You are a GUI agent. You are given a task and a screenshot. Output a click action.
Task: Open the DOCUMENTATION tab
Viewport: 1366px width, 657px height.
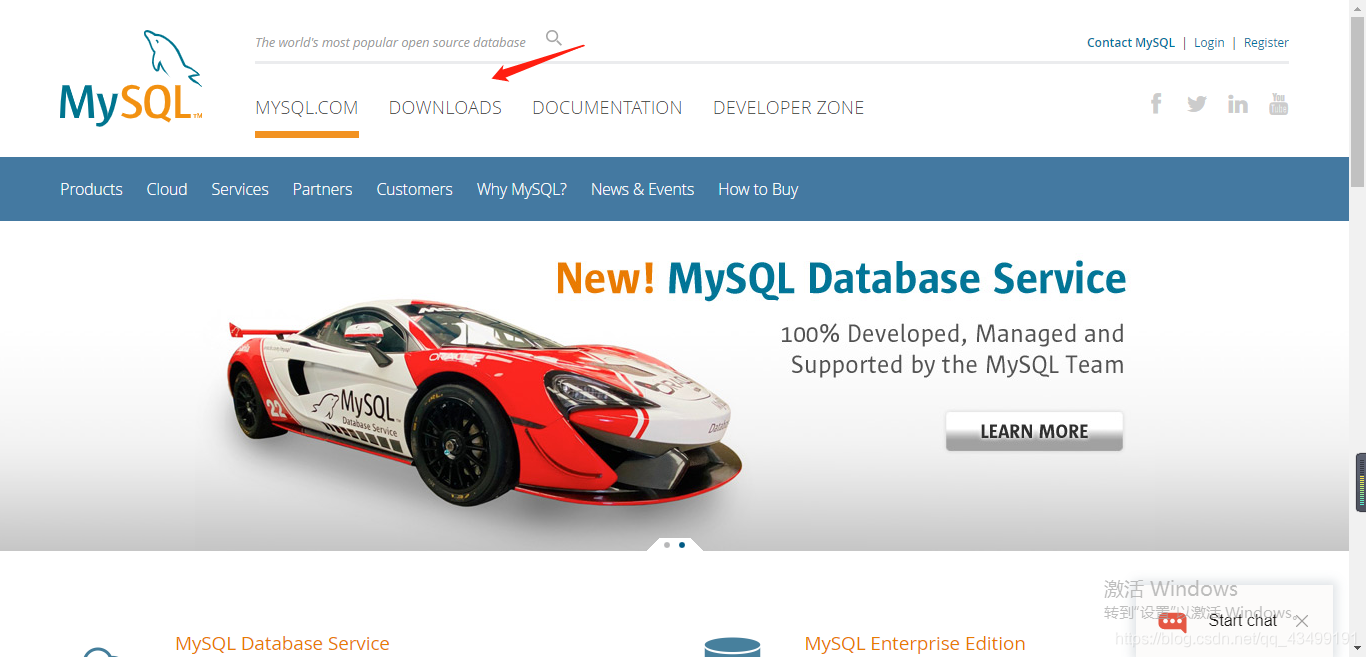(607, 108)
